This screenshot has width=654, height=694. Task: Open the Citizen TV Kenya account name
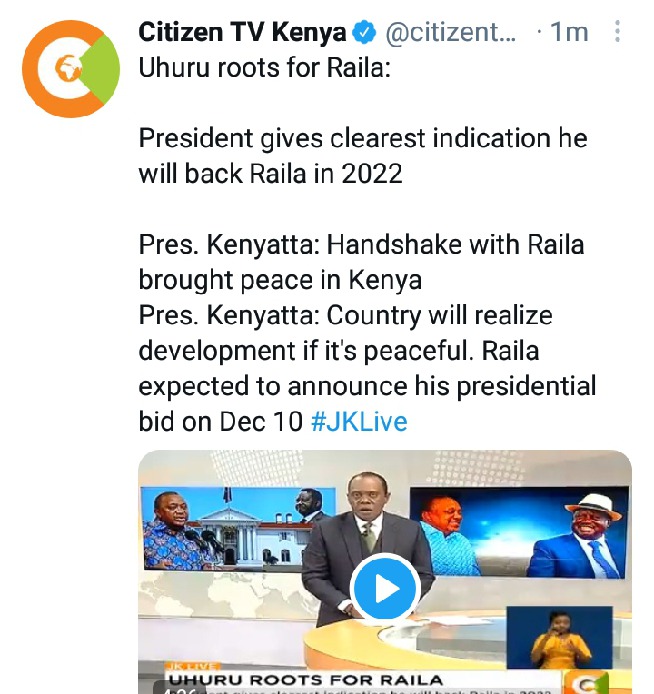(242, 32)
